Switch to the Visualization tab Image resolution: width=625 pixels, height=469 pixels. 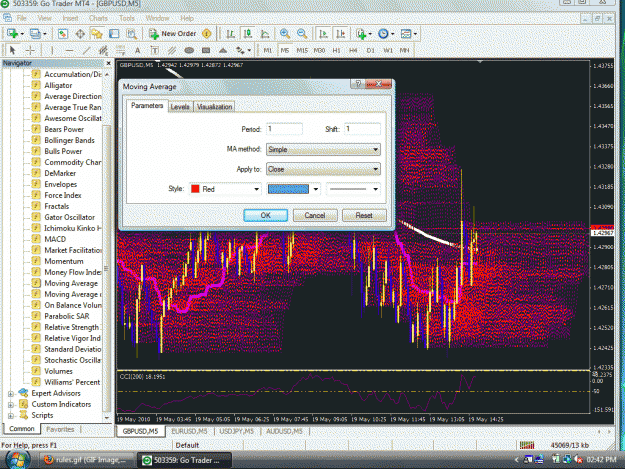214,107
